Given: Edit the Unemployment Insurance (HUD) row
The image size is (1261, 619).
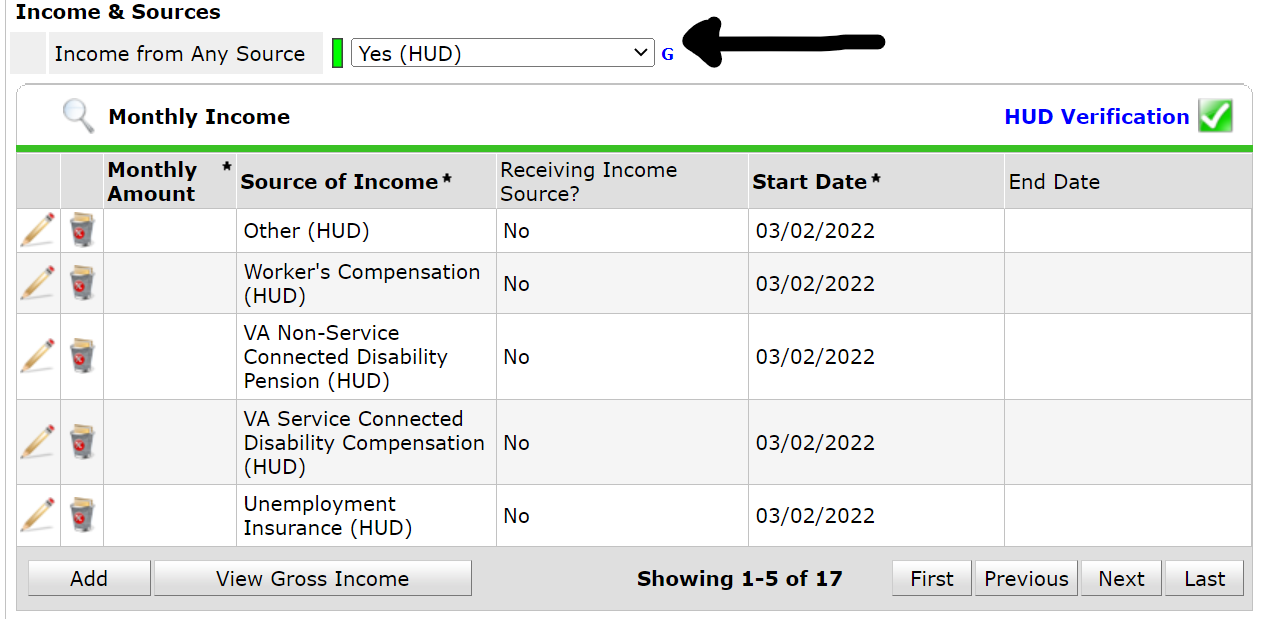Looking at the screenshot, I should coord(37,515).
